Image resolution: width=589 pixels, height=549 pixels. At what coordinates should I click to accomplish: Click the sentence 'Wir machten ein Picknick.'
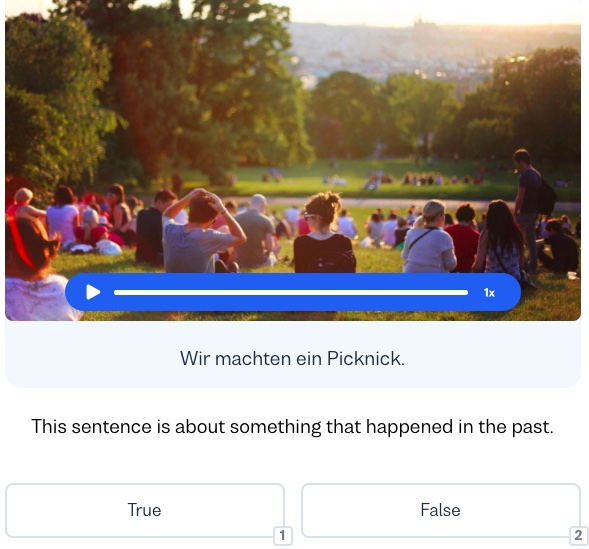click(x=292, y=358)
